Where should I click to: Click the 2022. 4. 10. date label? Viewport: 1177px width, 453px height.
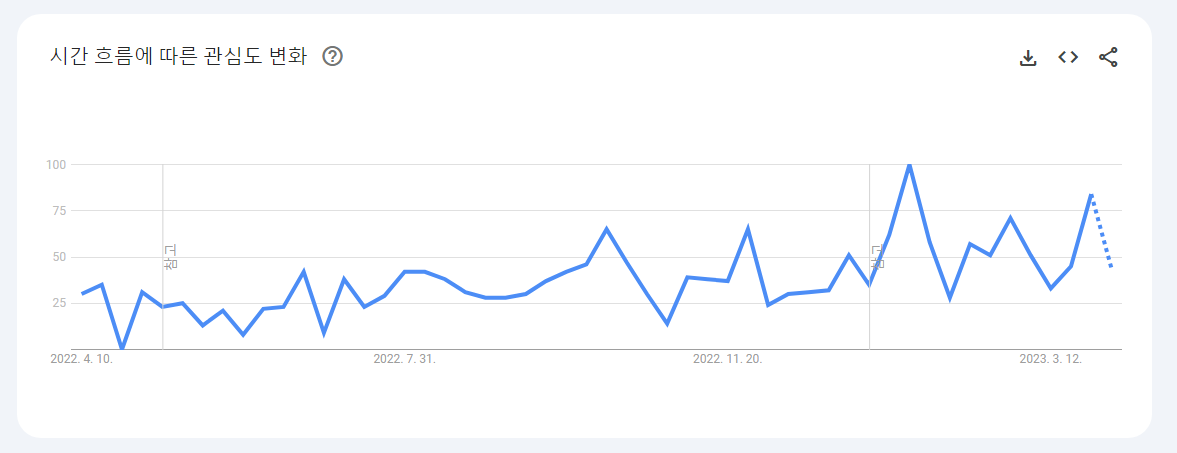(82, 360)
